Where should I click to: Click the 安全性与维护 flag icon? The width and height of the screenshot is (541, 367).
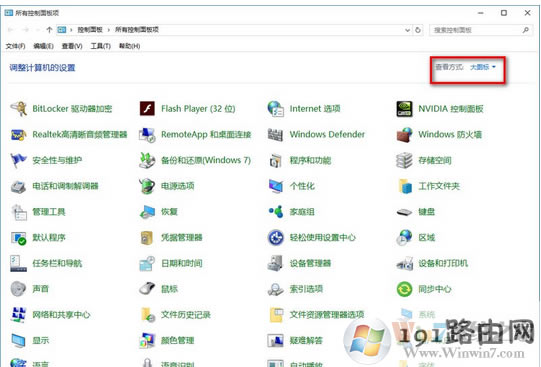(18, 160)
